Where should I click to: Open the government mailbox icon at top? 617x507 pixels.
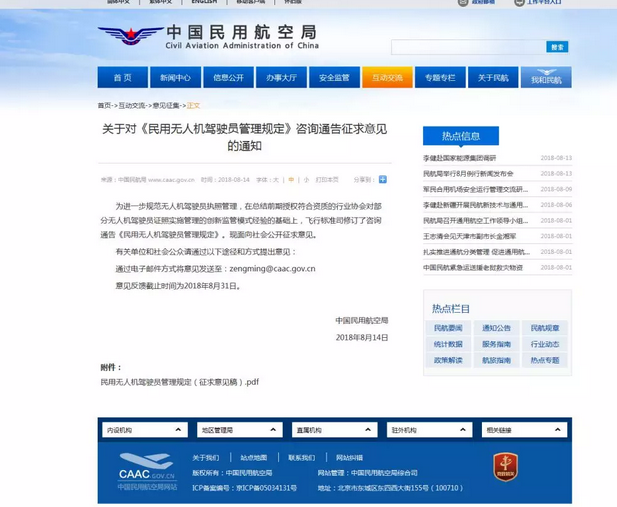pos(463,3)
